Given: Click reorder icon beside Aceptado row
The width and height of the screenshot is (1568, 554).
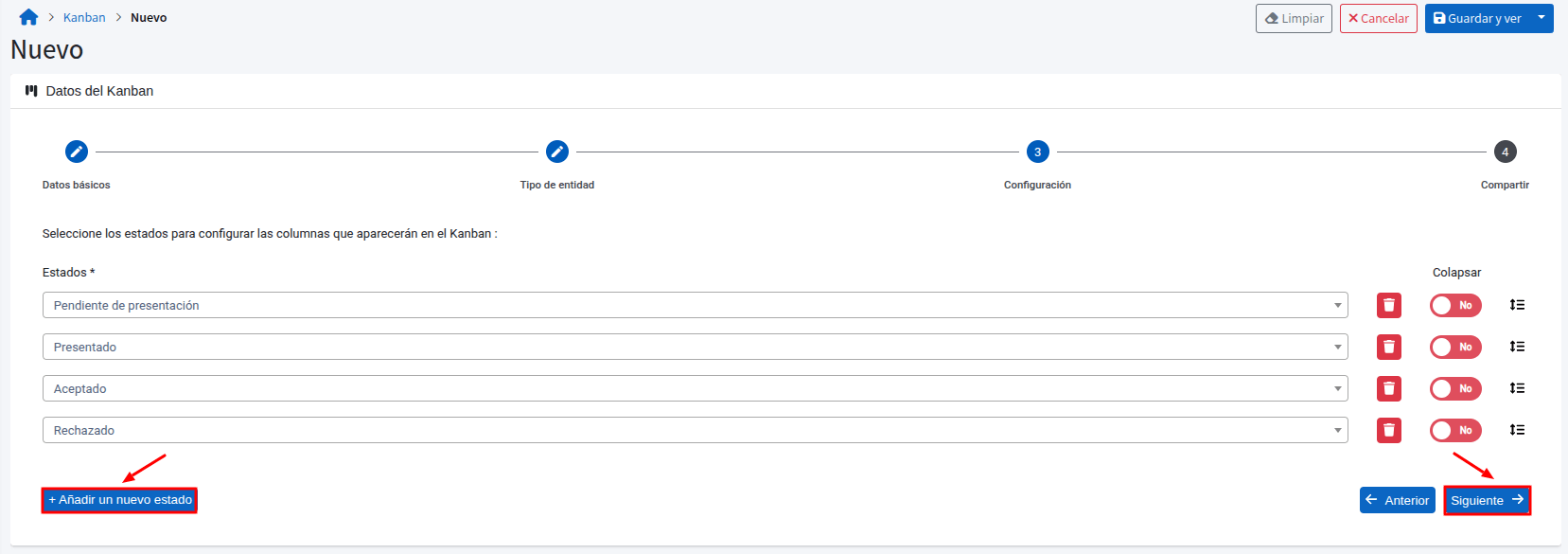Looking at the screenshot, I should tap(1517, 388).
